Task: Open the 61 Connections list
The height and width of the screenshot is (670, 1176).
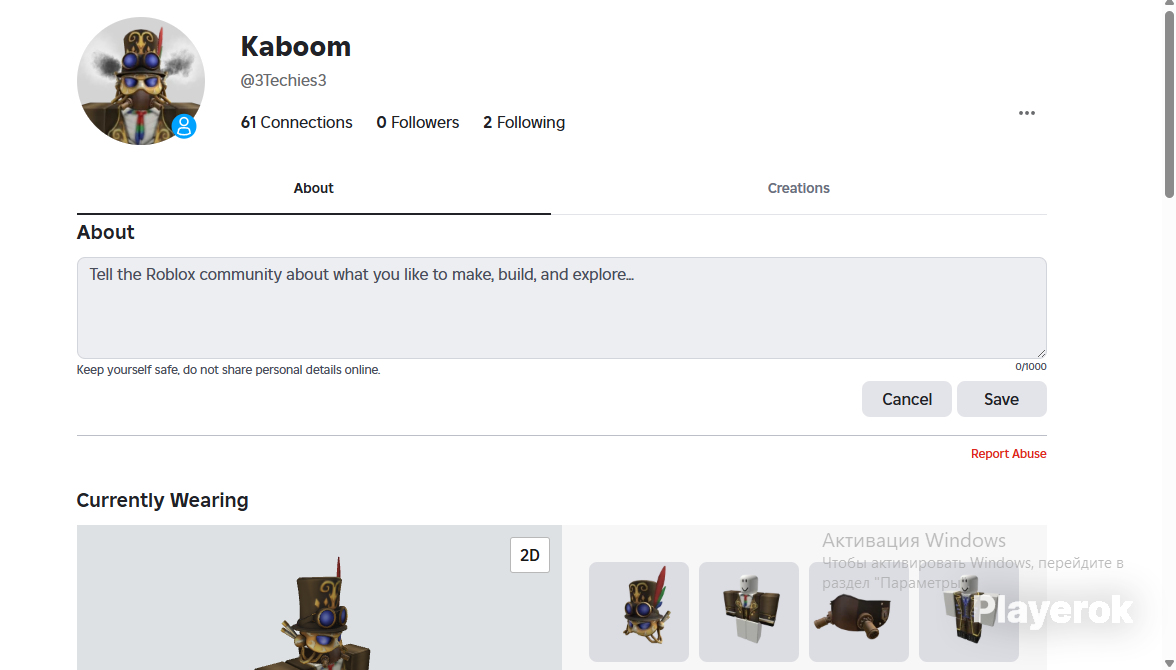Action: click(296, 122)
